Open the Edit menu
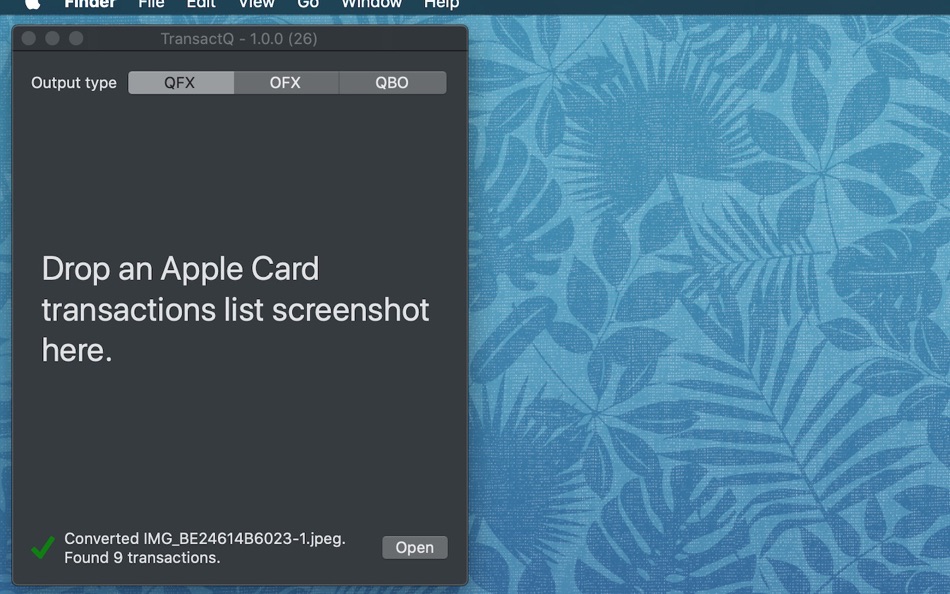The height and width of the screenshot is (594, 950). (201, 4)
